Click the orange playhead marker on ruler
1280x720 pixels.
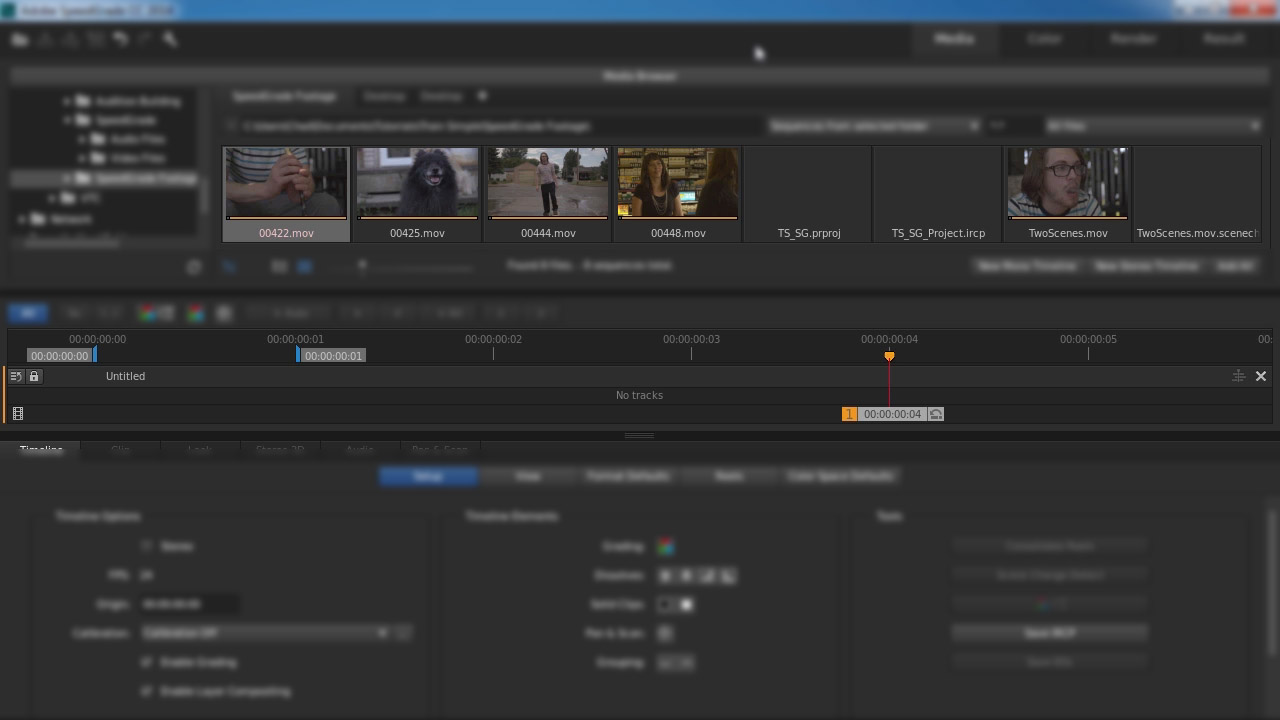click(x=889, y=356)
